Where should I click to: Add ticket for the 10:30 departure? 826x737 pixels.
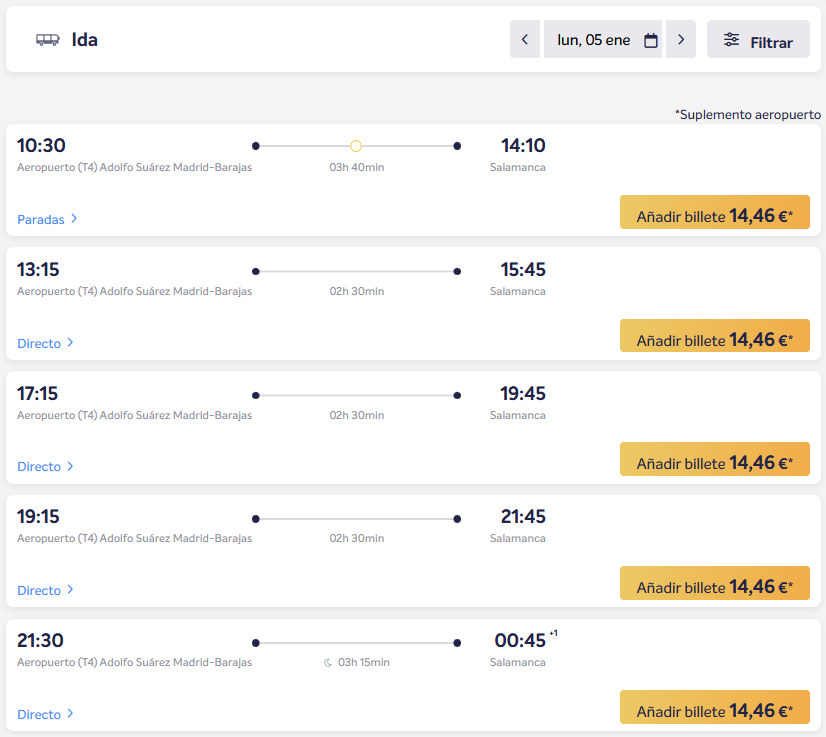pos(714,213)
